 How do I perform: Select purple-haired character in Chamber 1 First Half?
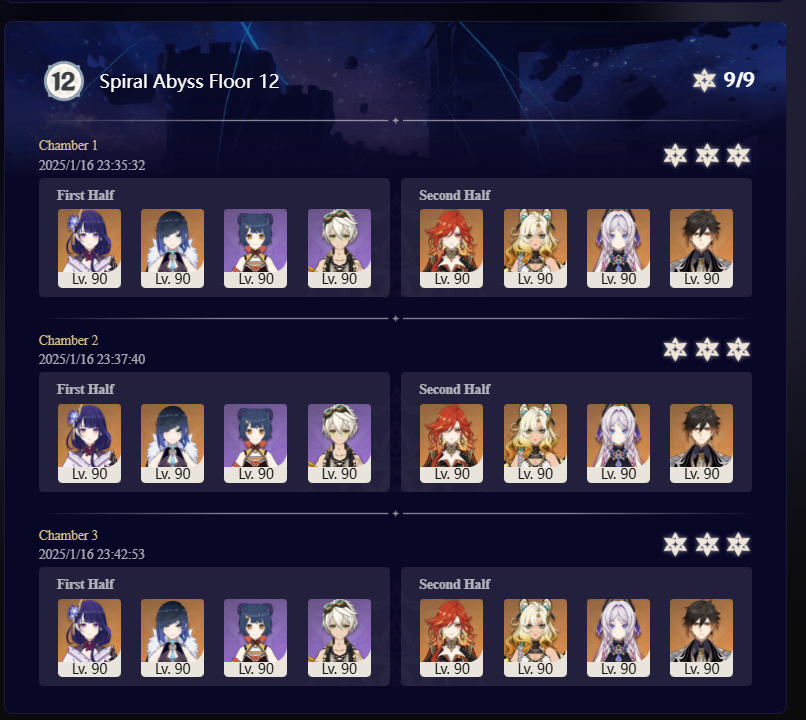pyautogui.click(x=89, y=248)
